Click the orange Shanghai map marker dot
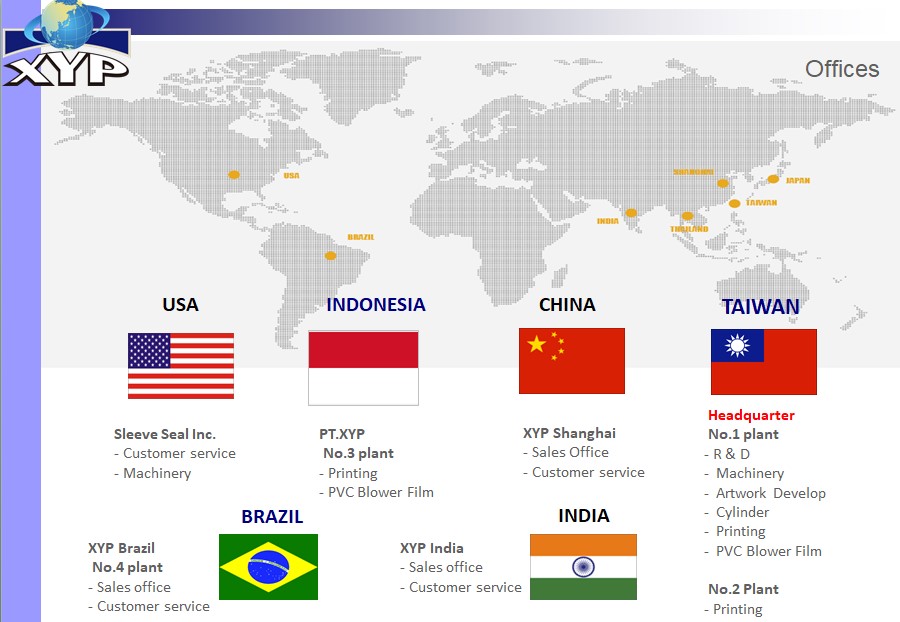 pos(723,184)
